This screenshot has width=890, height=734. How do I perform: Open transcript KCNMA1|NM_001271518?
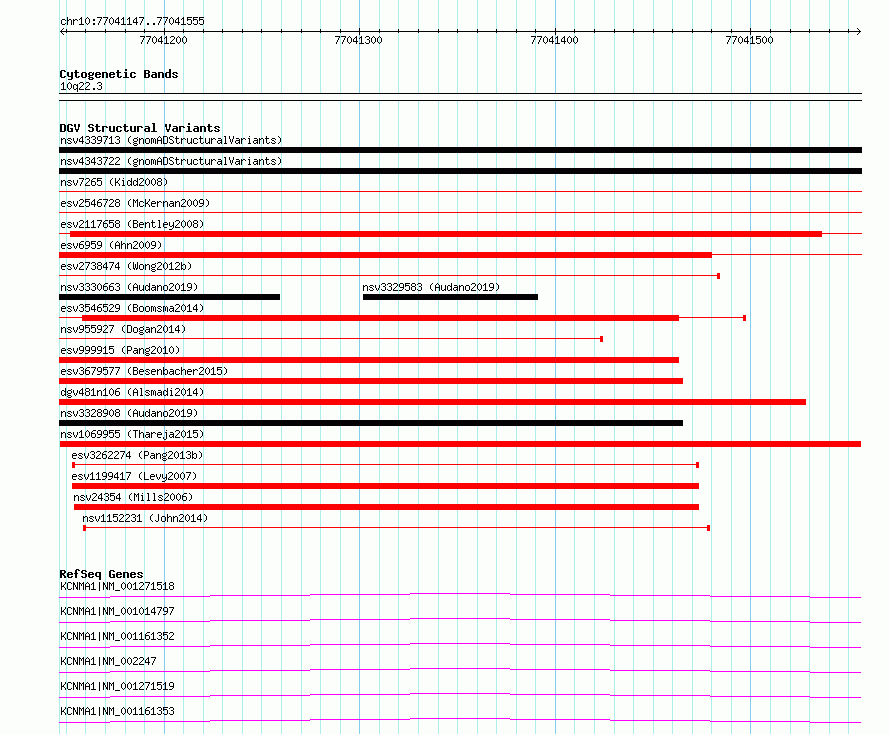(117, 586)
